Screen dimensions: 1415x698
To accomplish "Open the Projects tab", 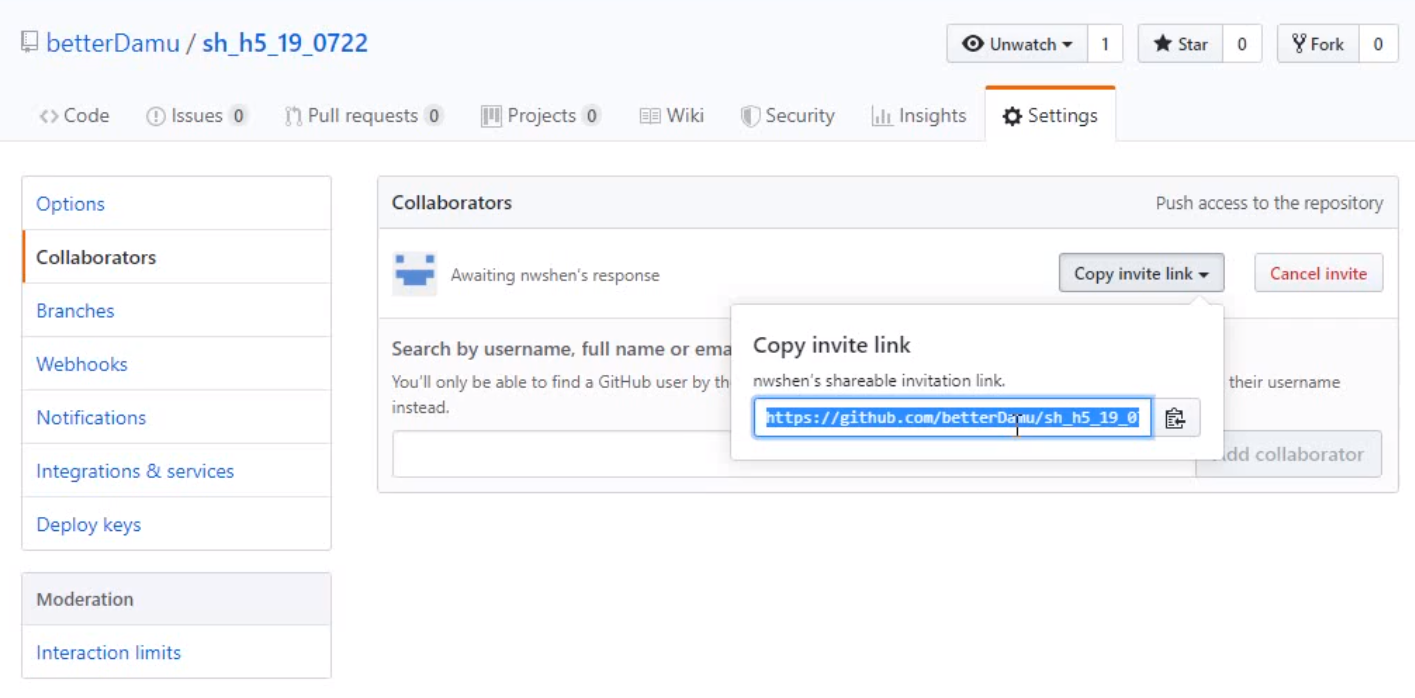I will (540, 116).
